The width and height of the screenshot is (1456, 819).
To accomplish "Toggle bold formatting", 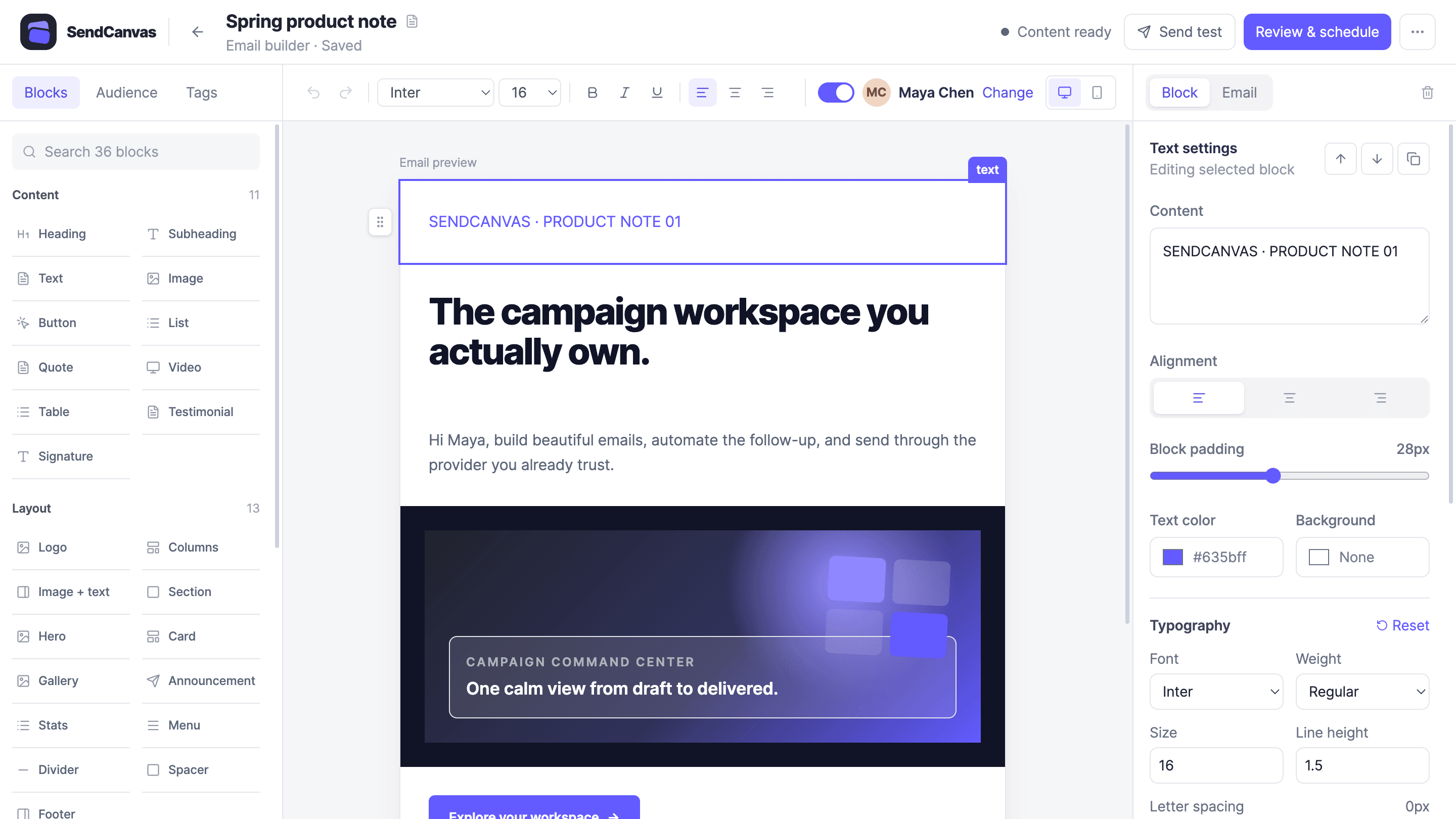I will 592,92.
